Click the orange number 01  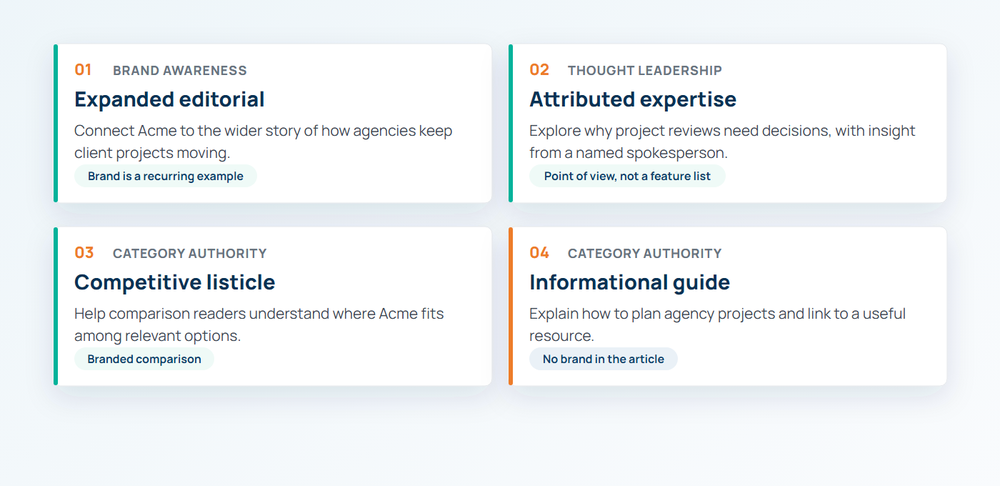click(x=83, y=70)
